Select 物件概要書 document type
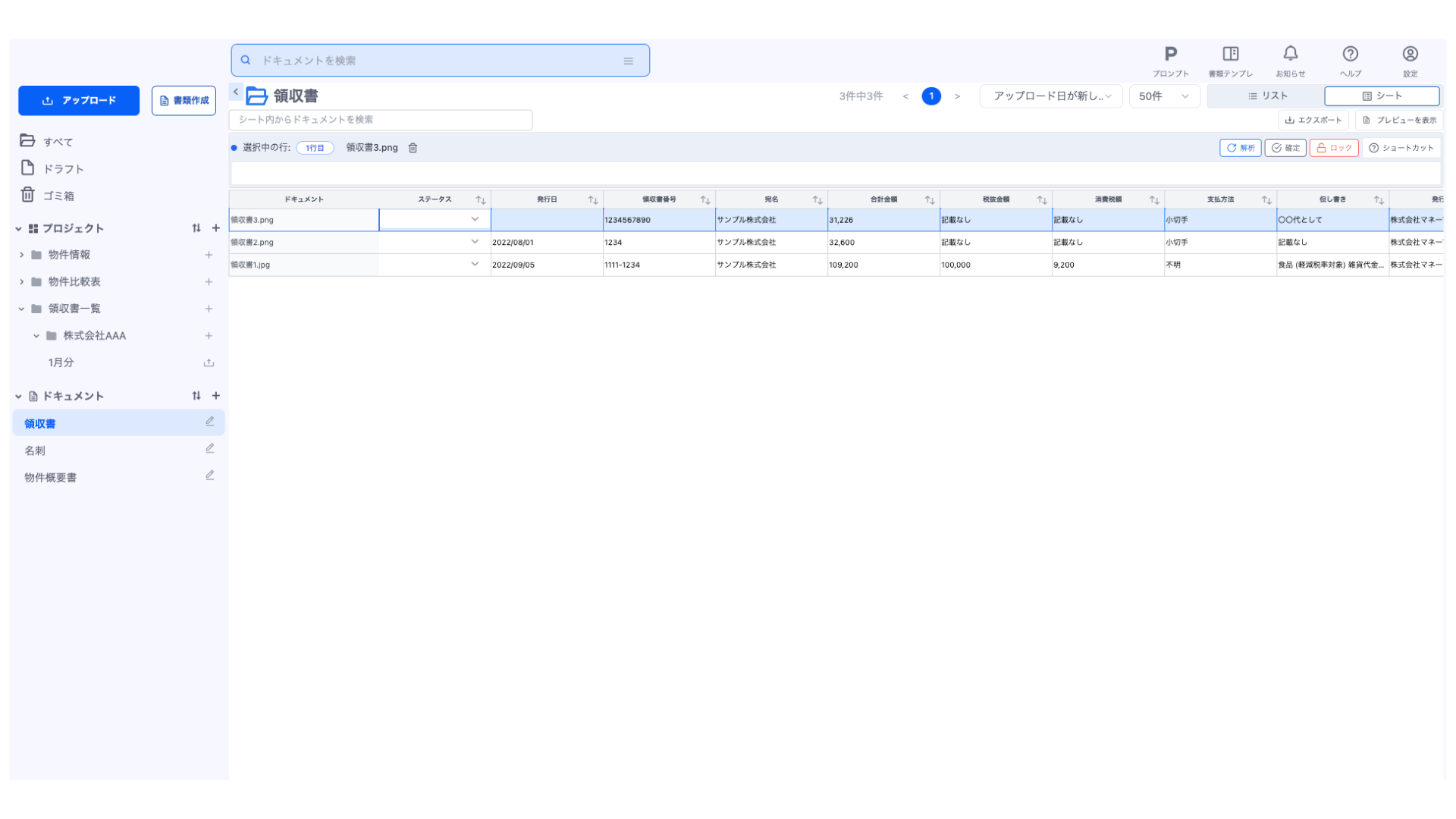 50,478
